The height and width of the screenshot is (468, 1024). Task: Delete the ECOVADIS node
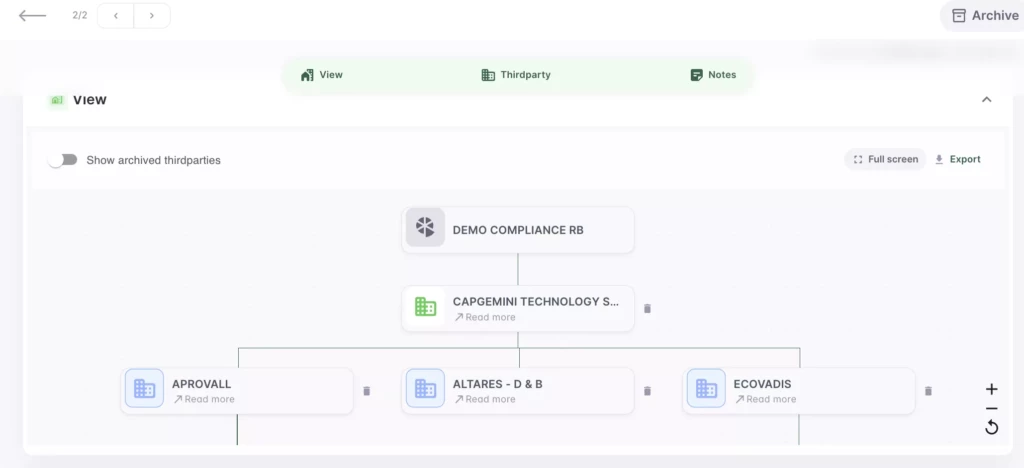(928, 391)
